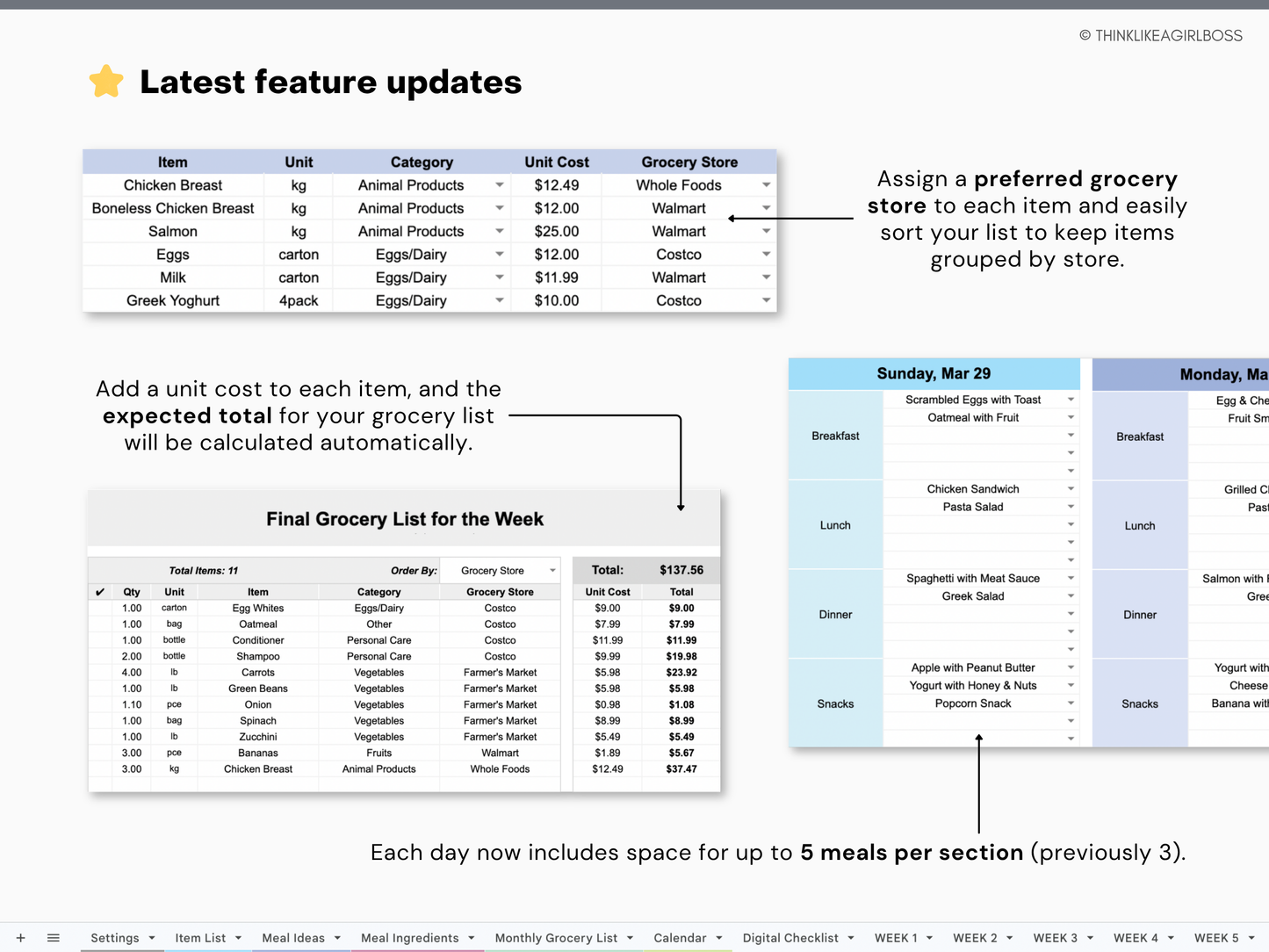
Task: Open the Calendar tab menu arrow
Action: [719, 938]
